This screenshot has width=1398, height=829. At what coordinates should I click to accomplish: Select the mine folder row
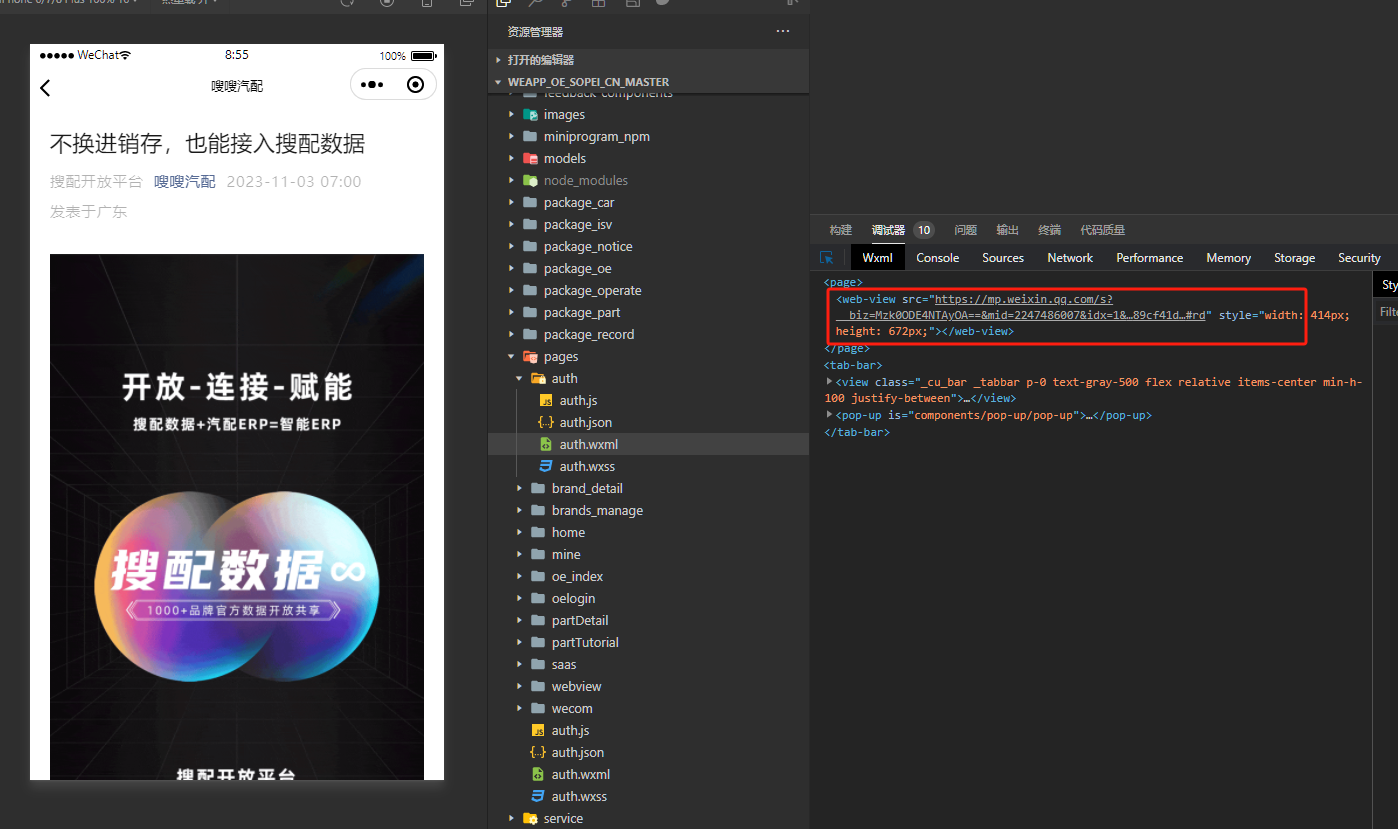(x=648, y=555)
